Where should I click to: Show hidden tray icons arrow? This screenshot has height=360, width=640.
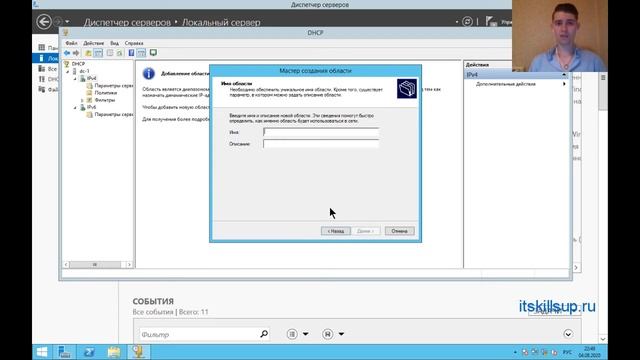515,352
